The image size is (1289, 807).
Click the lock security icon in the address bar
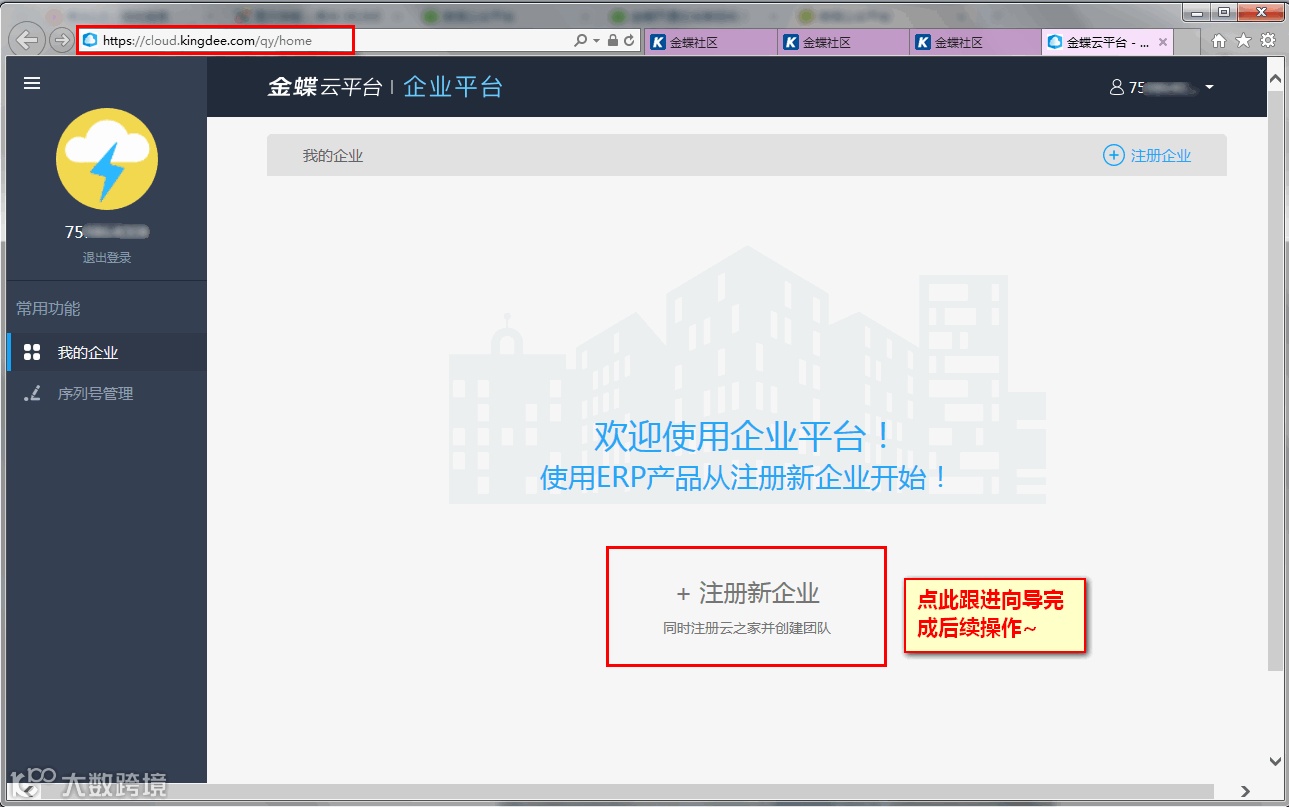tap(613, 41)
